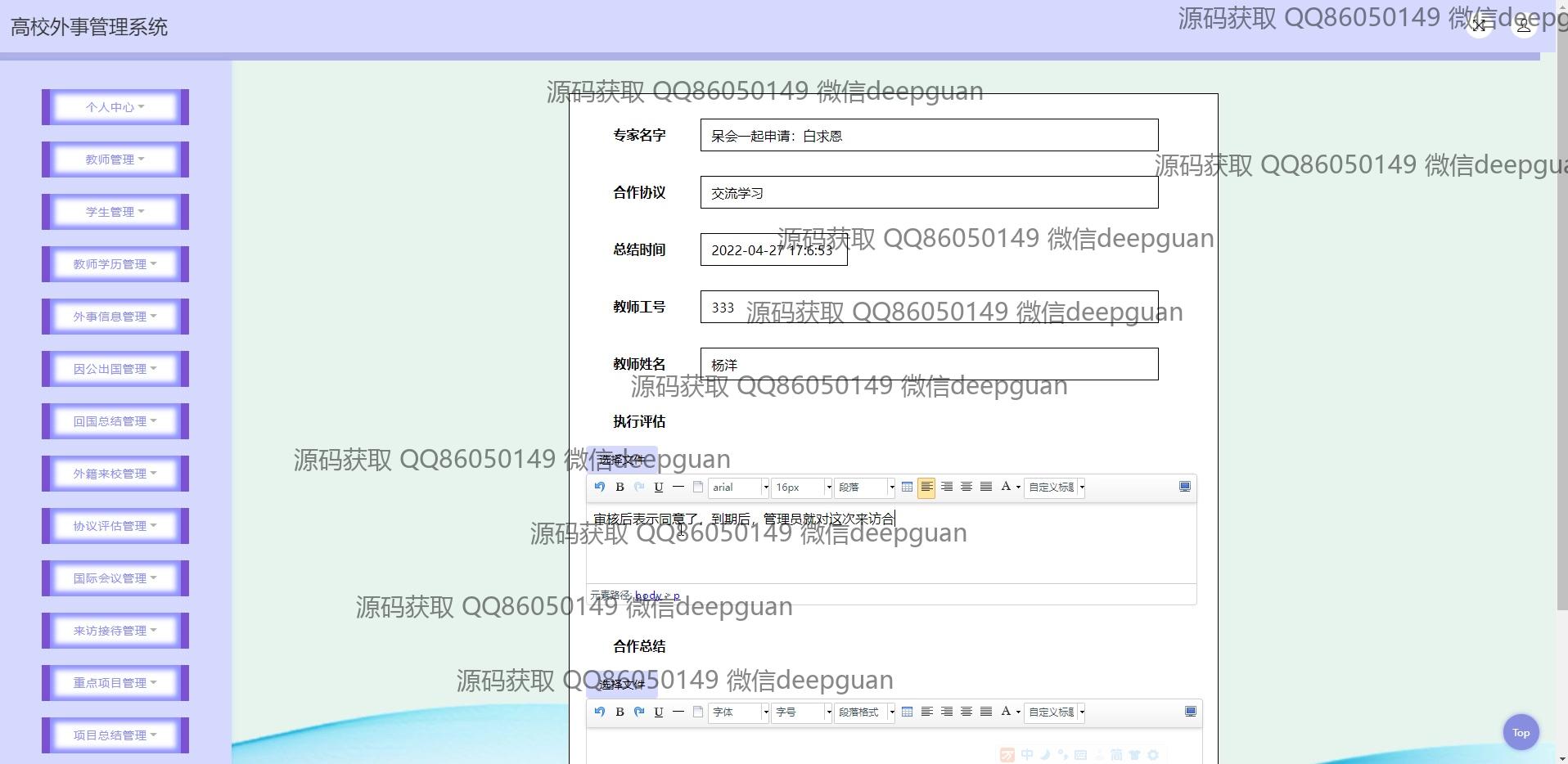Expand the 项目总结管理 sidebar menu
1568x764 pixels.
[x=115, y=735]
